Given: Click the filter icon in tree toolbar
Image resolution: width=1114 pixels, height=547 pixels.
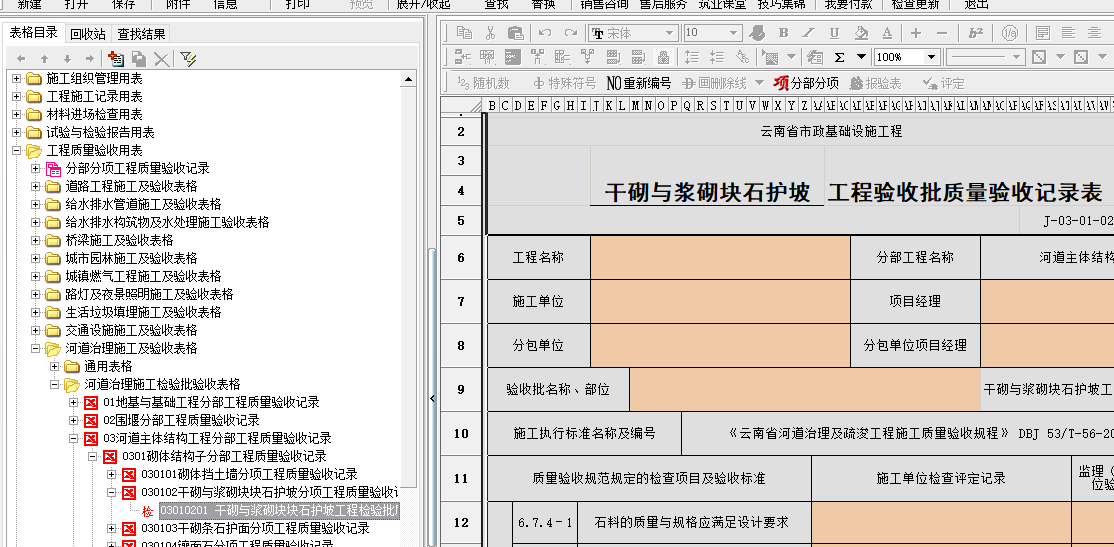Looking at the screenshot, I should (188, 59).
